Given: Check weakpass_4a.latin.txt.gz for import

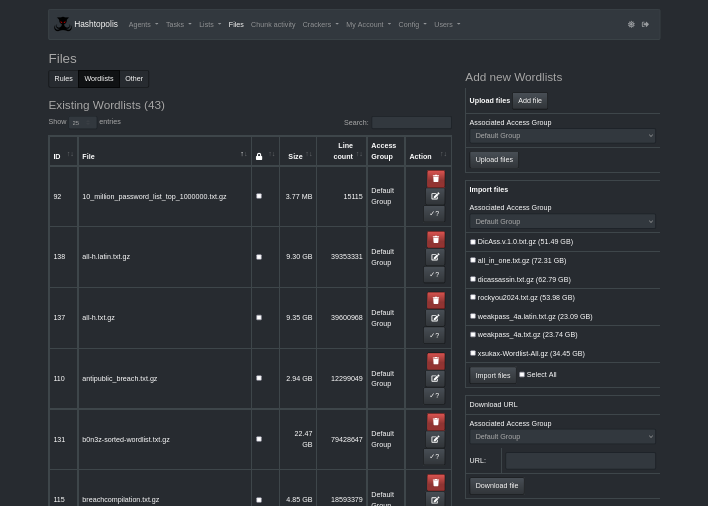Looking at the screenshot, I should [473, 316].
